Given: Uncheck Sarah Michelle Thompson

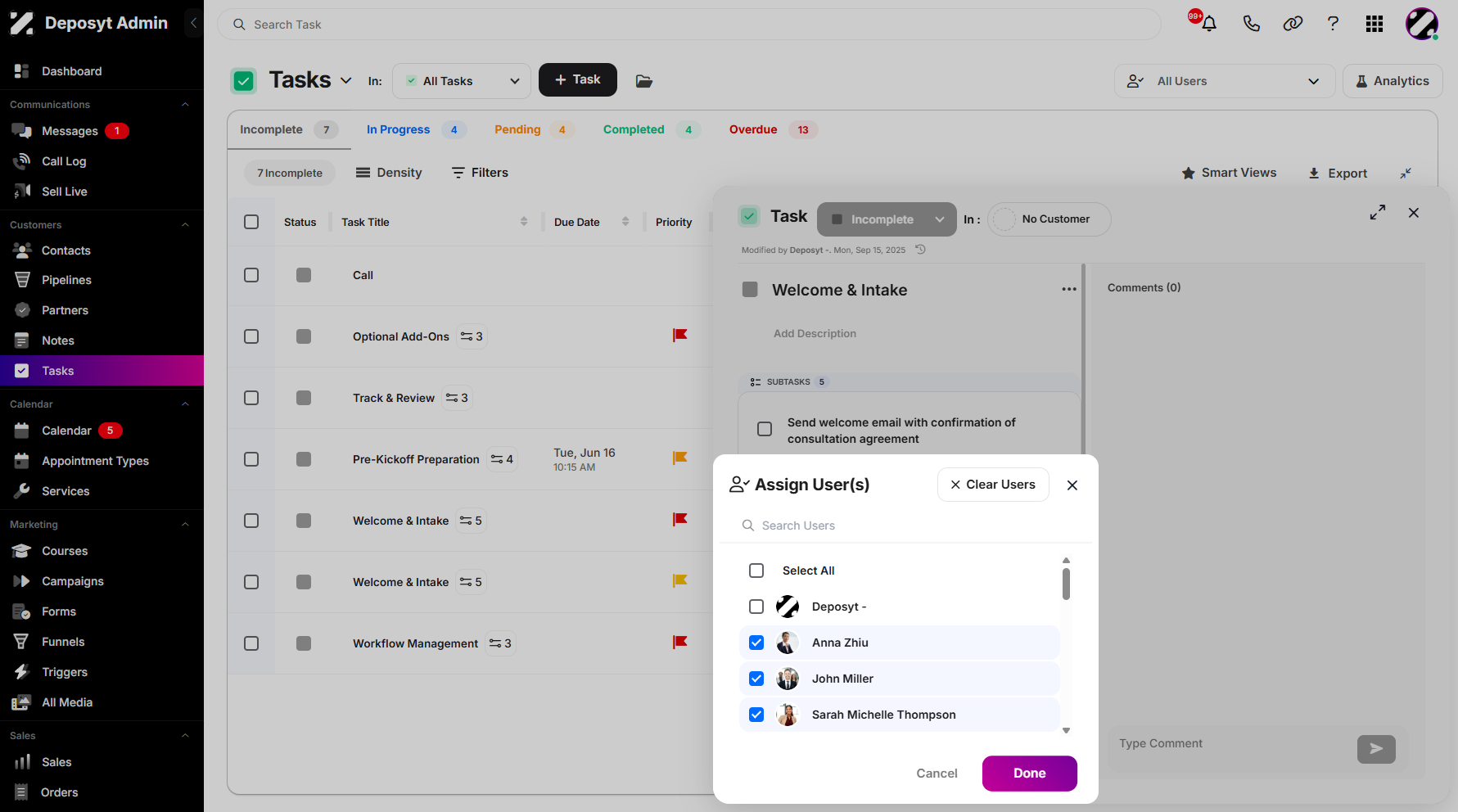Looking at the screenshot, I should pos(756,715).
